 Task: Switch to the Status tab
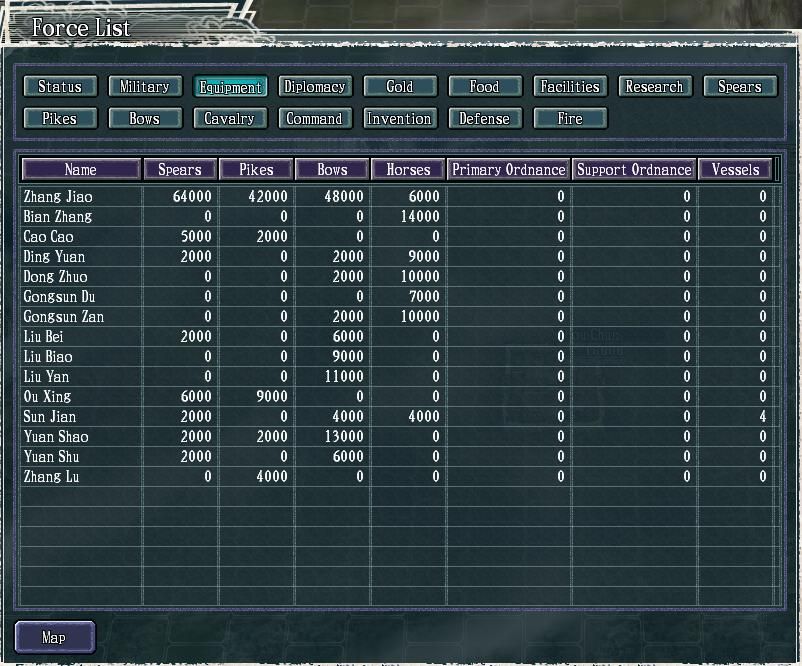[x=59, y=87]
